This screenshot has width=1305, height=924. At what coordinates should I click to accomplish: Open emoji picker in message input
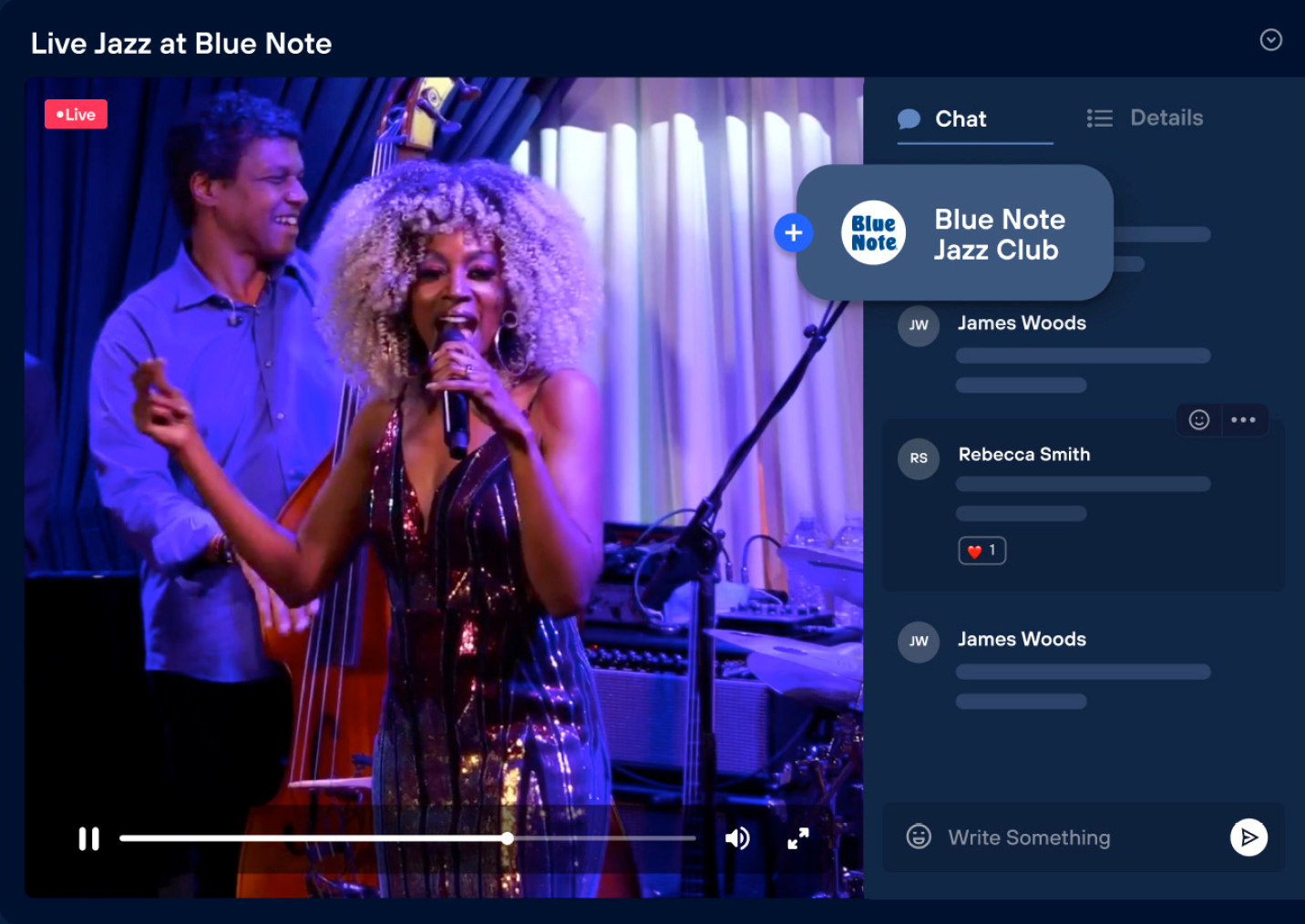pos(919,837)
